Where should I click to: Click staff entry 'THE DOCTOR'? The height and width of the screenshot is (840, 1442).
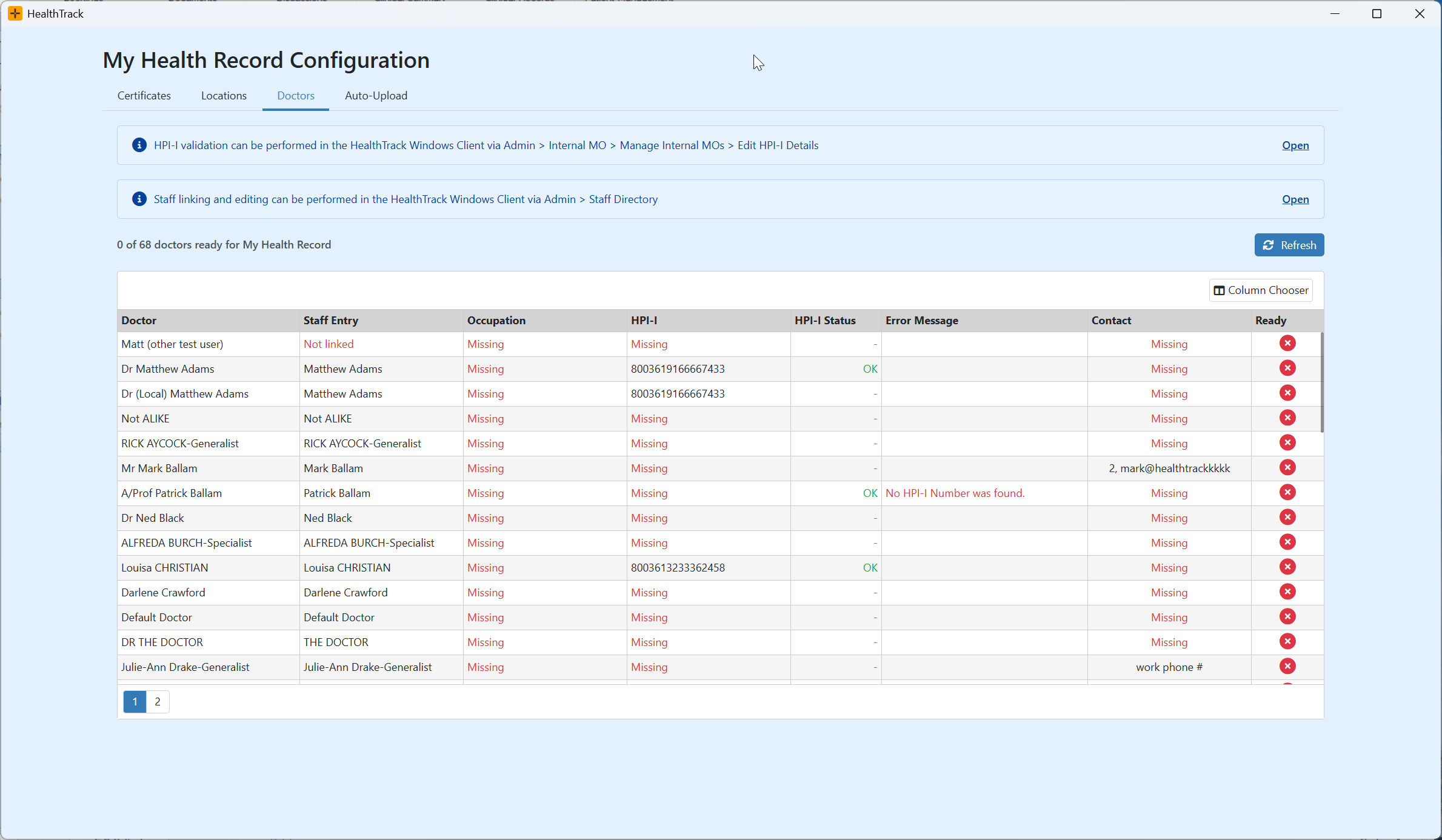pos(336,642)
